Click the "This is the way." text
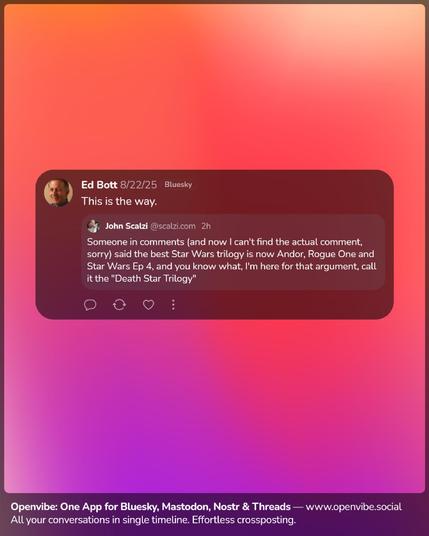429x536 pixels. click(119, 201)
